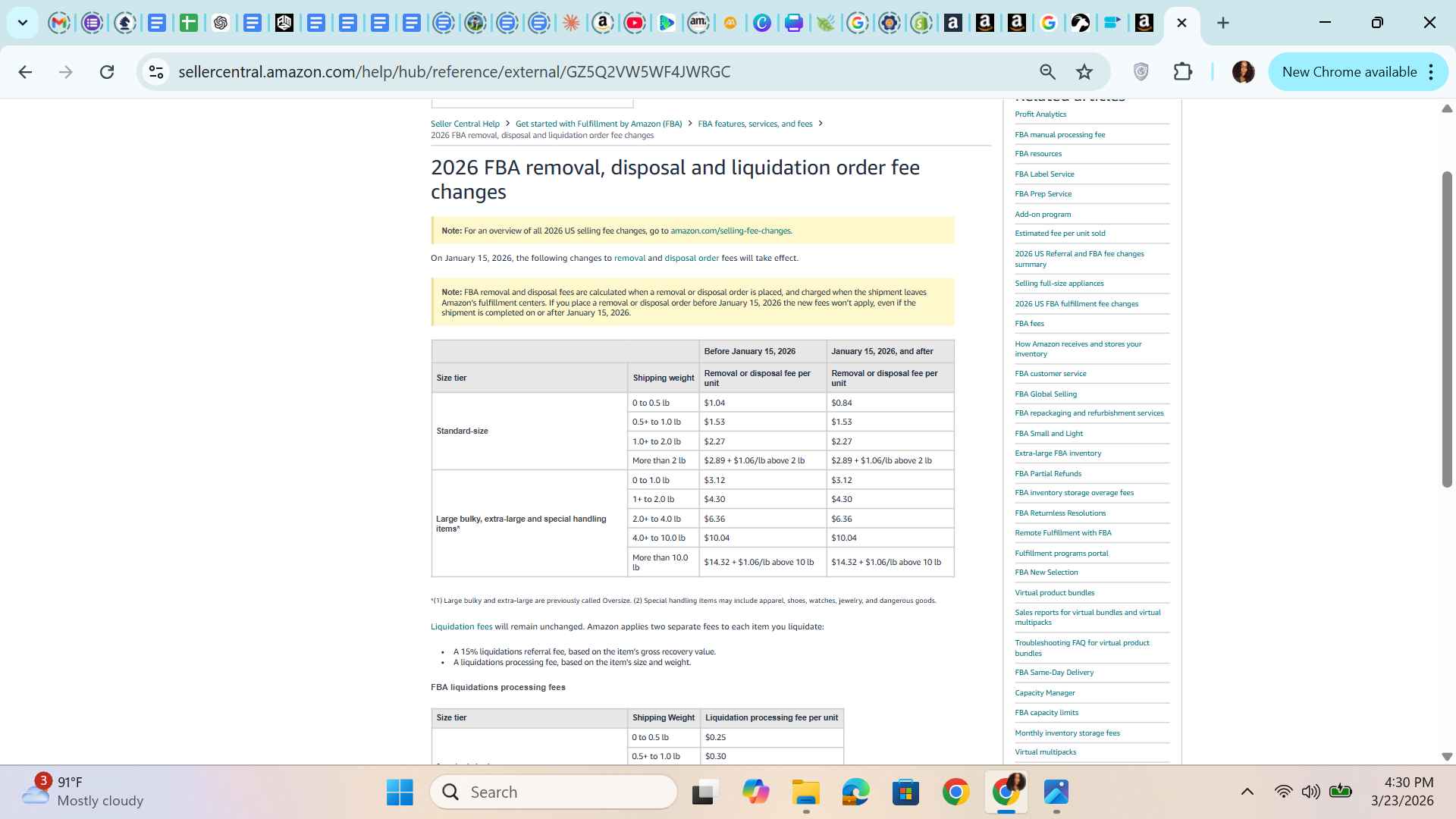Open the FBA Prep Service related article
Image resolution: width=1456 pixels, height=819 pixels.
click(x=1043, y=194)
